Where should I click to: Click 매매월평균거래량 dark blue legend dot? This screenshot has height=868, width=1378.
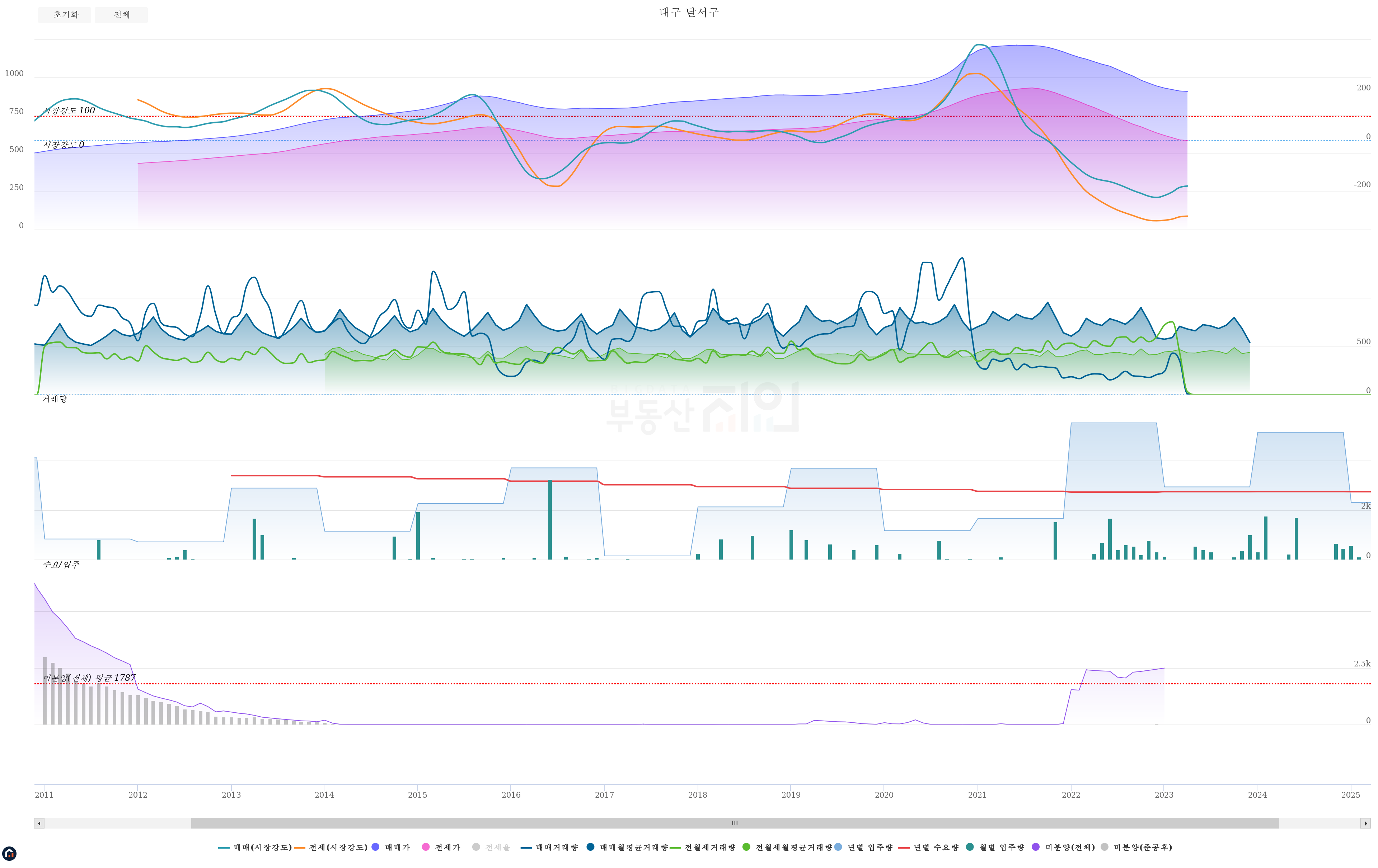(x=591, y=848)
